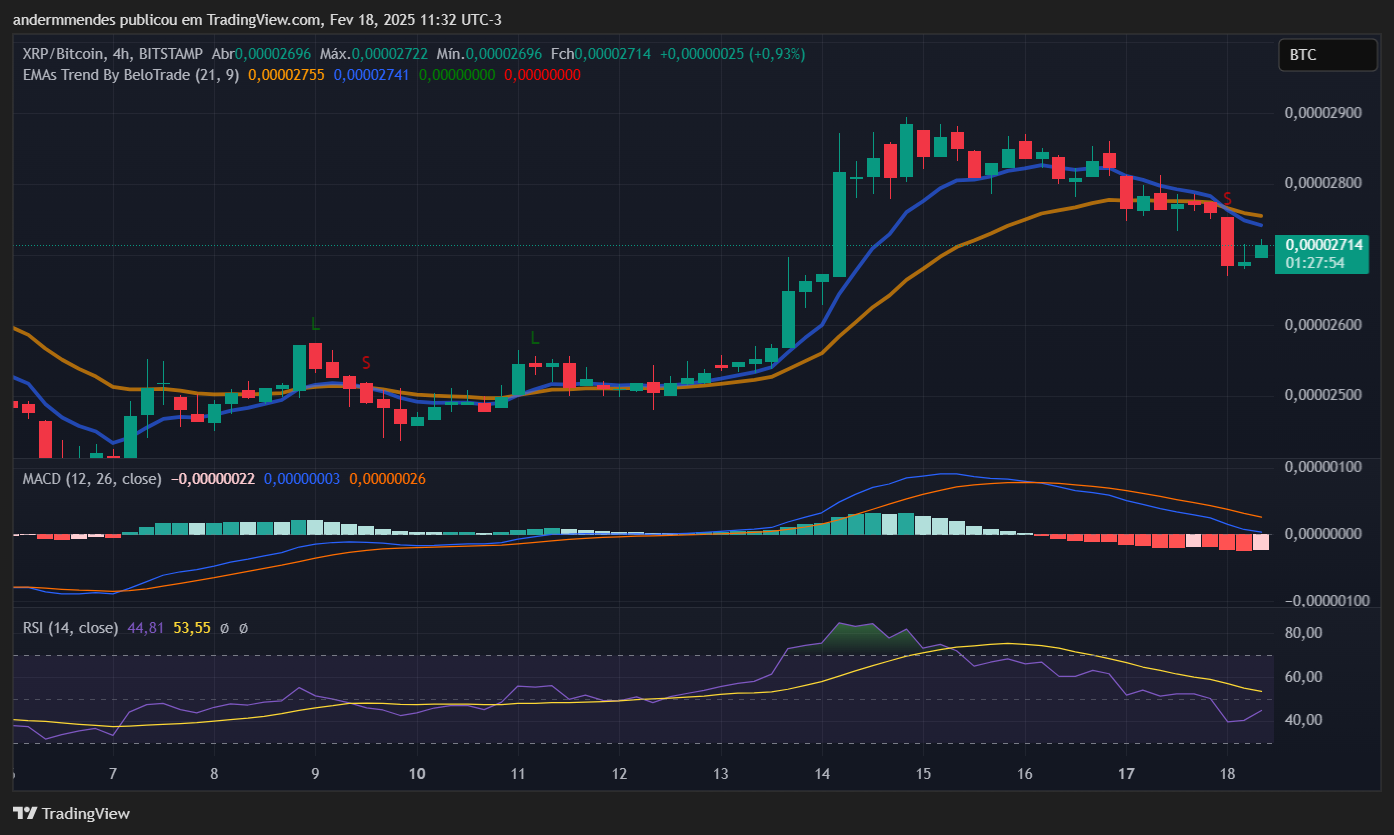Click date 13 on the time axis
This screenshot has width=1394, height=835.
(721, 774)
